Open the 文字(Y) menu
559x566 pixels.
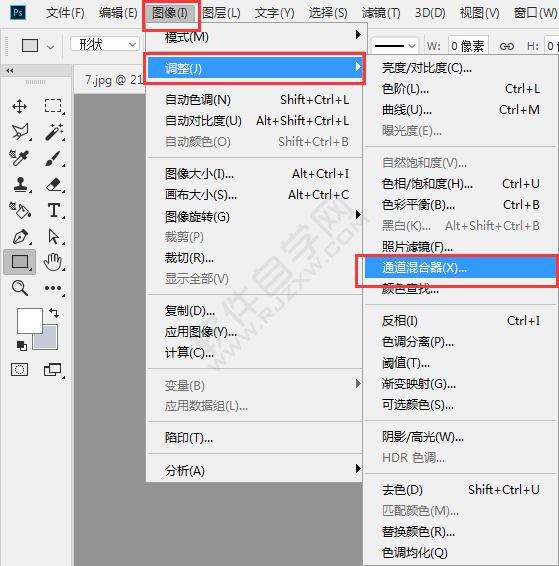click(x=275, y=13)
